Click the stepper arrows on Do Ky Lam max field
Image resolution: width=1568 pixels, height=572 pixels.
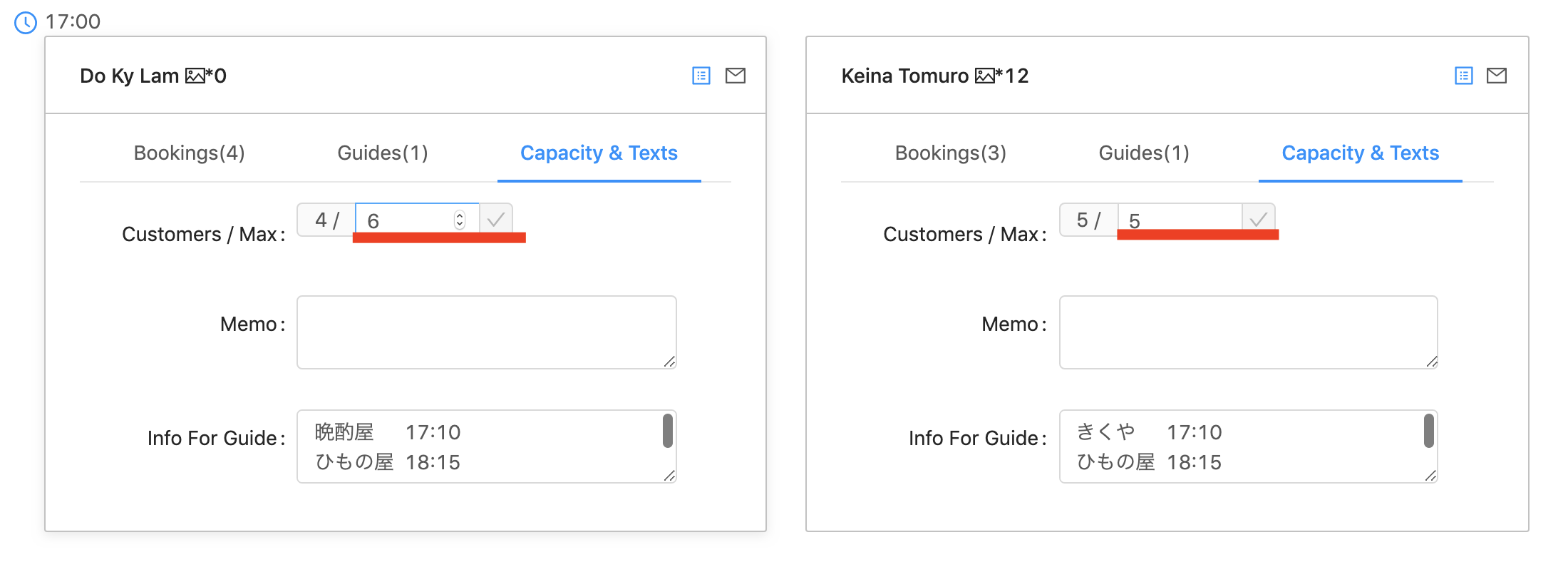(x=460, y=220)
